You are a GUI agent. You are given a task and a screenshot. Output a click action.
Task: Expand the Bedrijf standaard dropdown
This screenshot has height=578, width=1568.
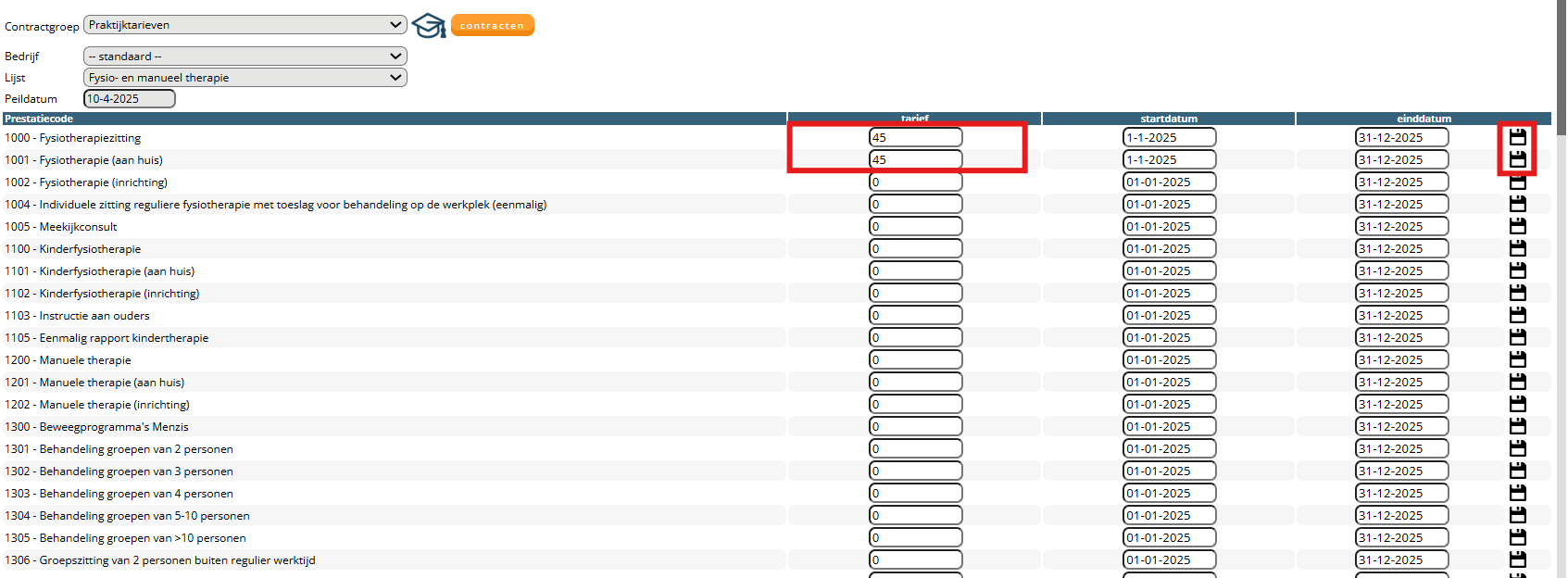coord(245,57)
